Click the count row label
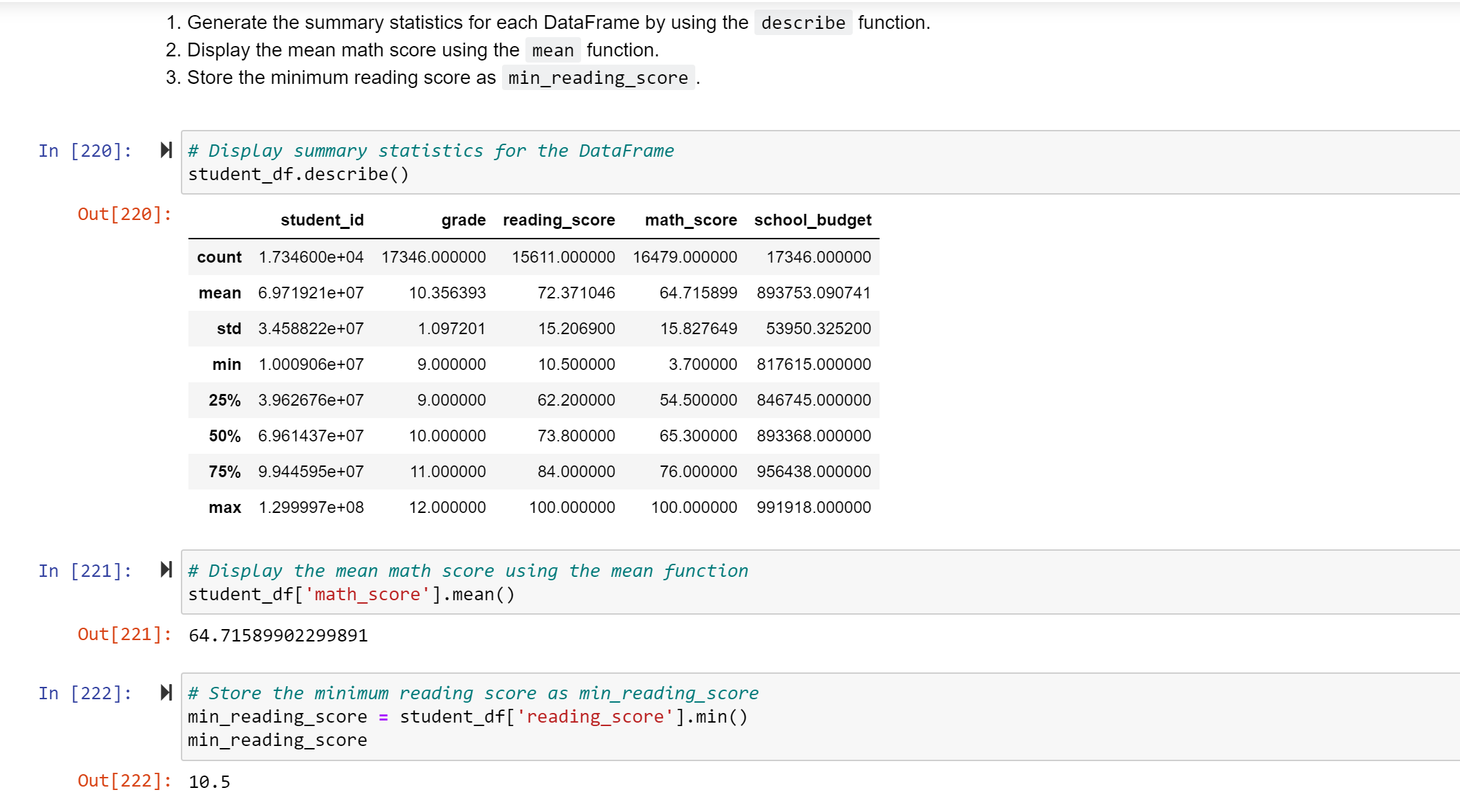 click(219, 257)
